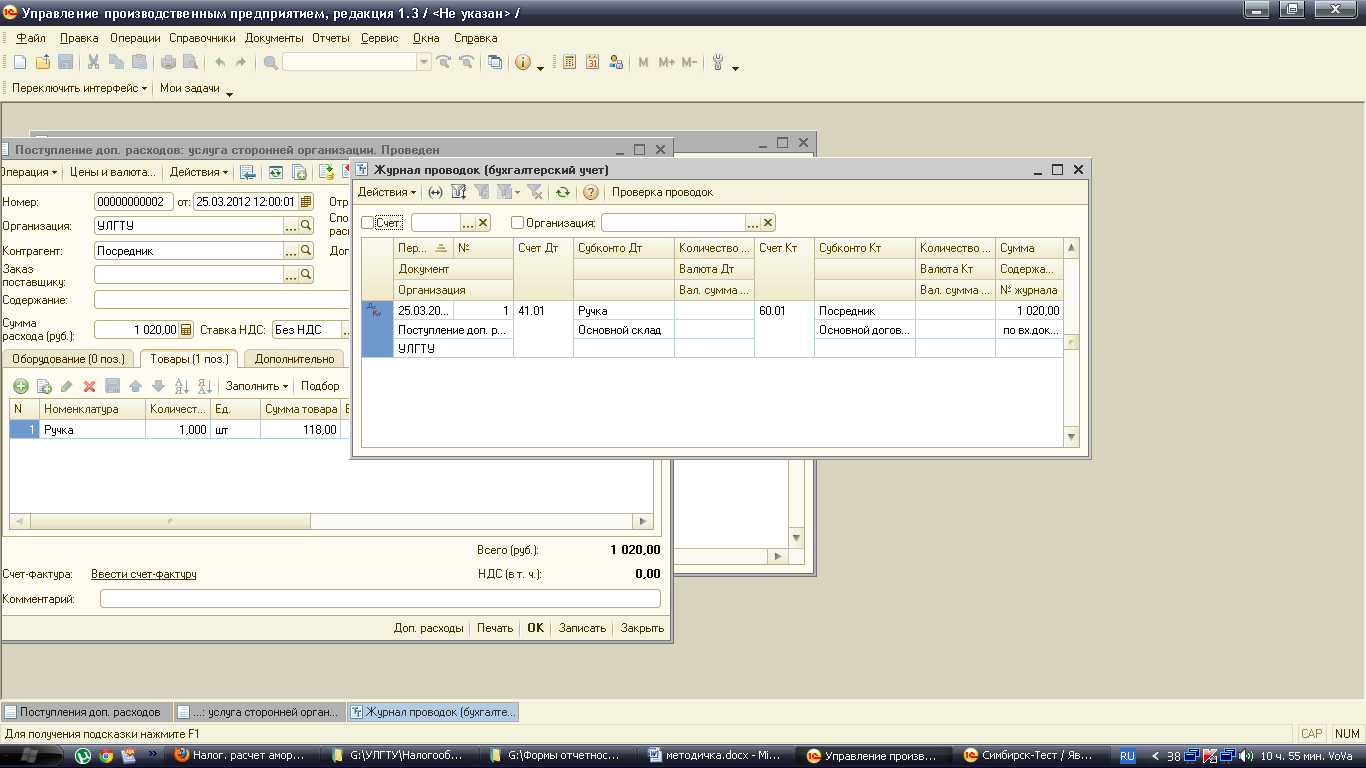This screenshot has width=1366, height=768.
Task: Click the magnifier beside Контрагент field
Action: tap(306, 250)
